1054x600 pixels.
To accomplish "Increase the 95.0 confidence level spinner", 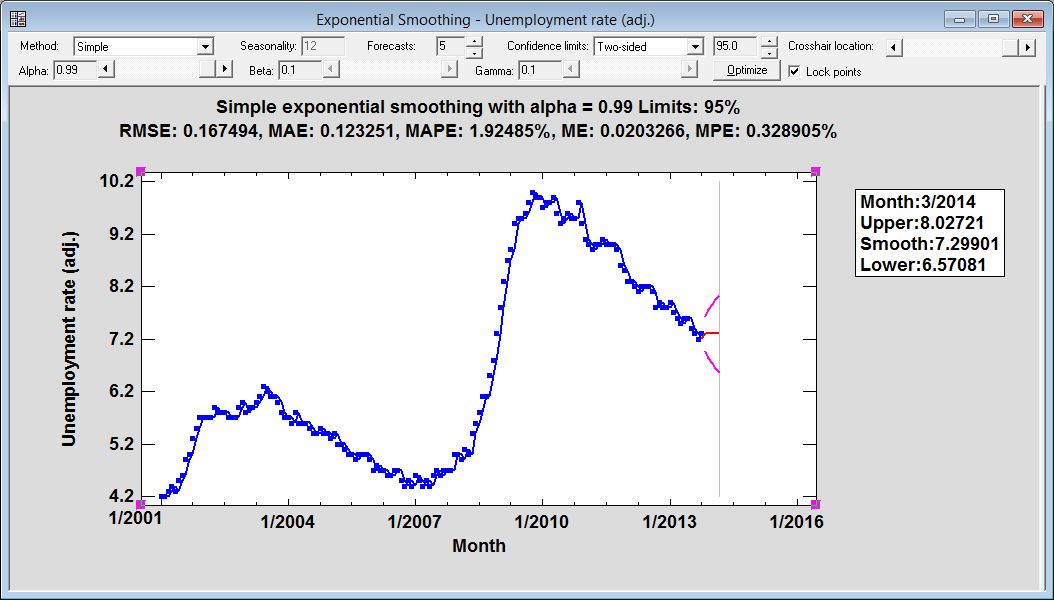I will [x=768, y=42].
